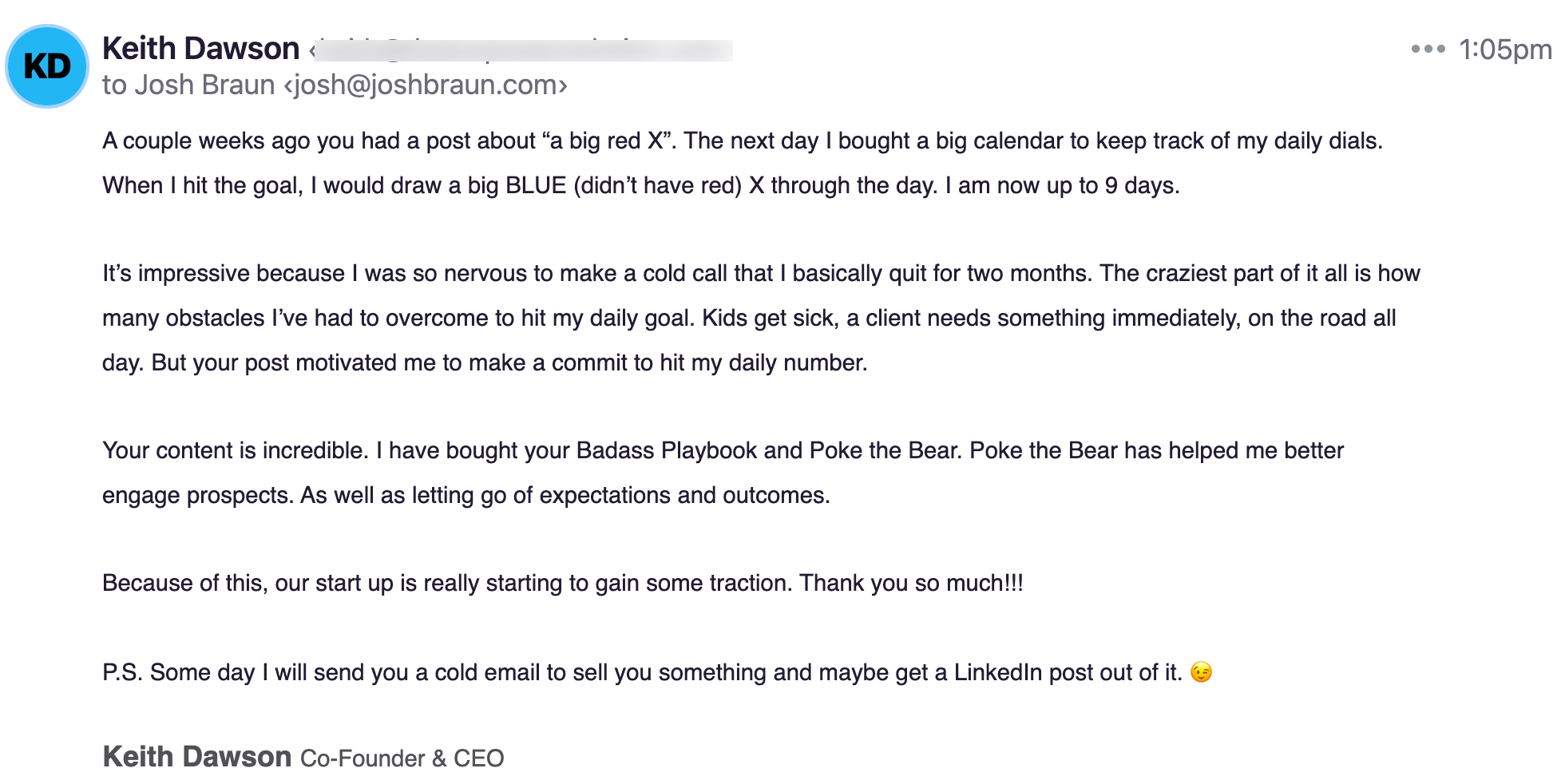Click sender name Keith Dawson in header
Image resolution: width=1565 pixels, height=784 pixels.
tap(201, 49)
